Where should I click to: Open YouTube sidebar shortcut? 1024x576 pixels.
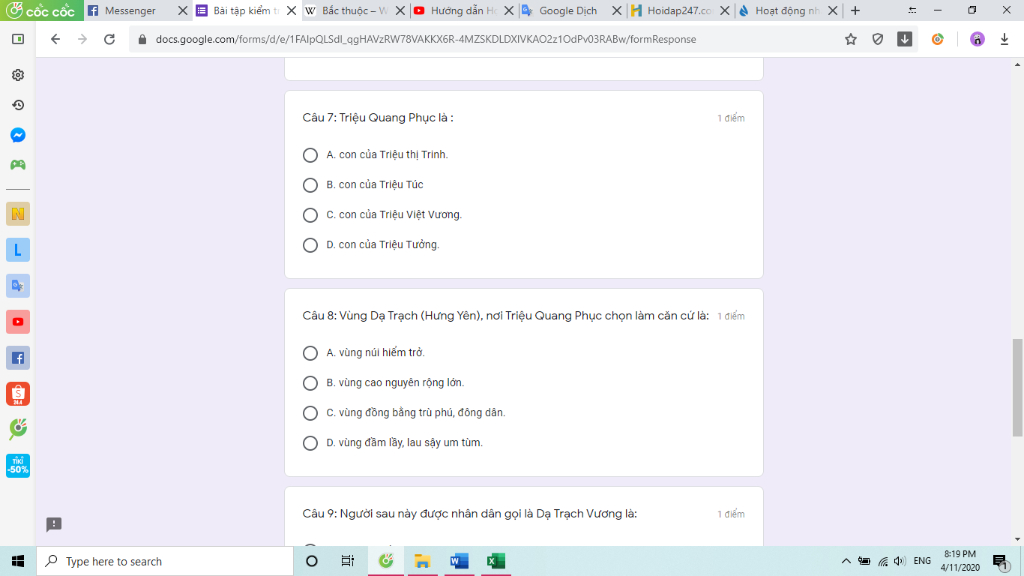[x=18, y=322]
